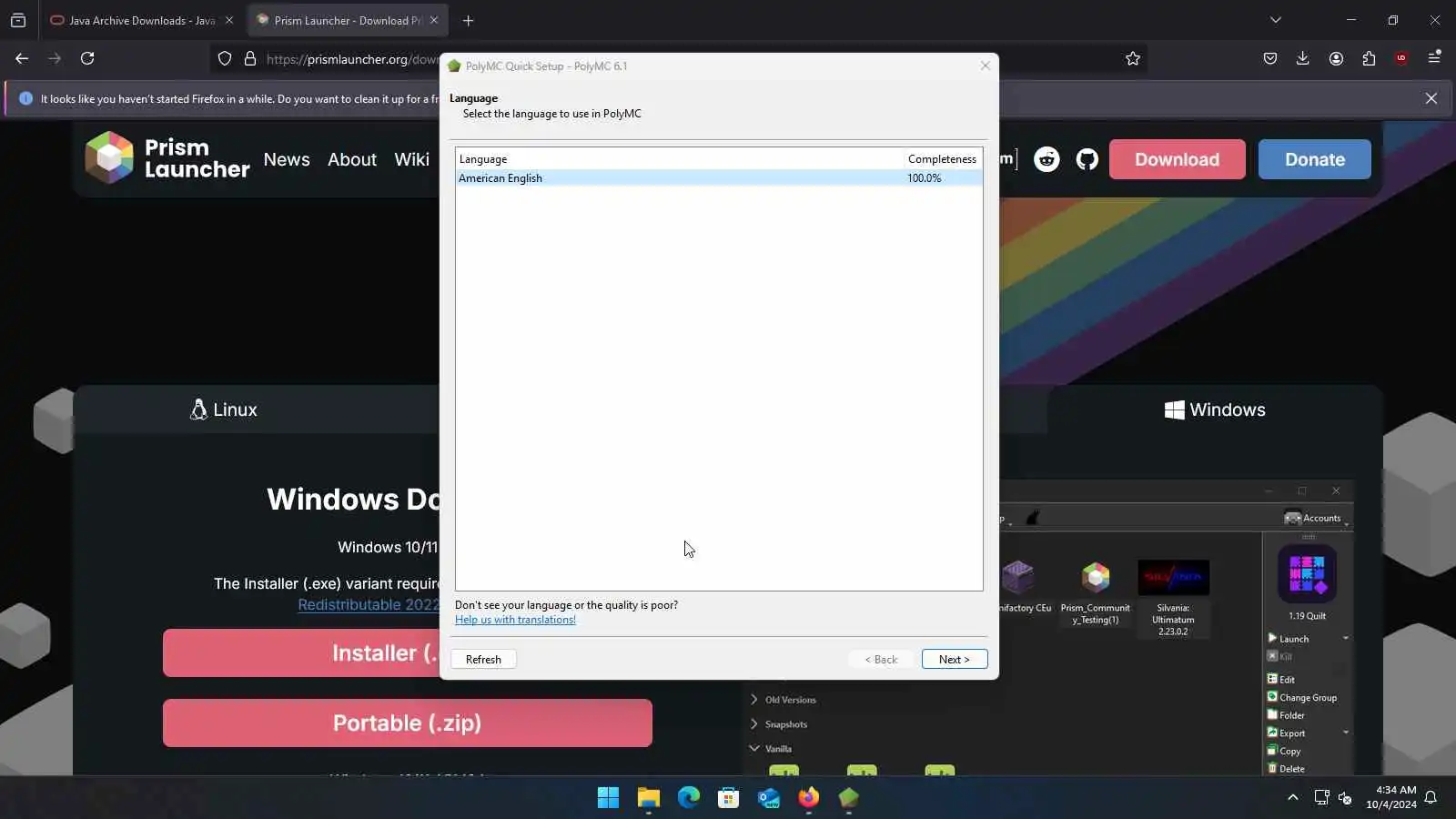Click the uBlock Origin extension icon

click(x=1401, y=58)
